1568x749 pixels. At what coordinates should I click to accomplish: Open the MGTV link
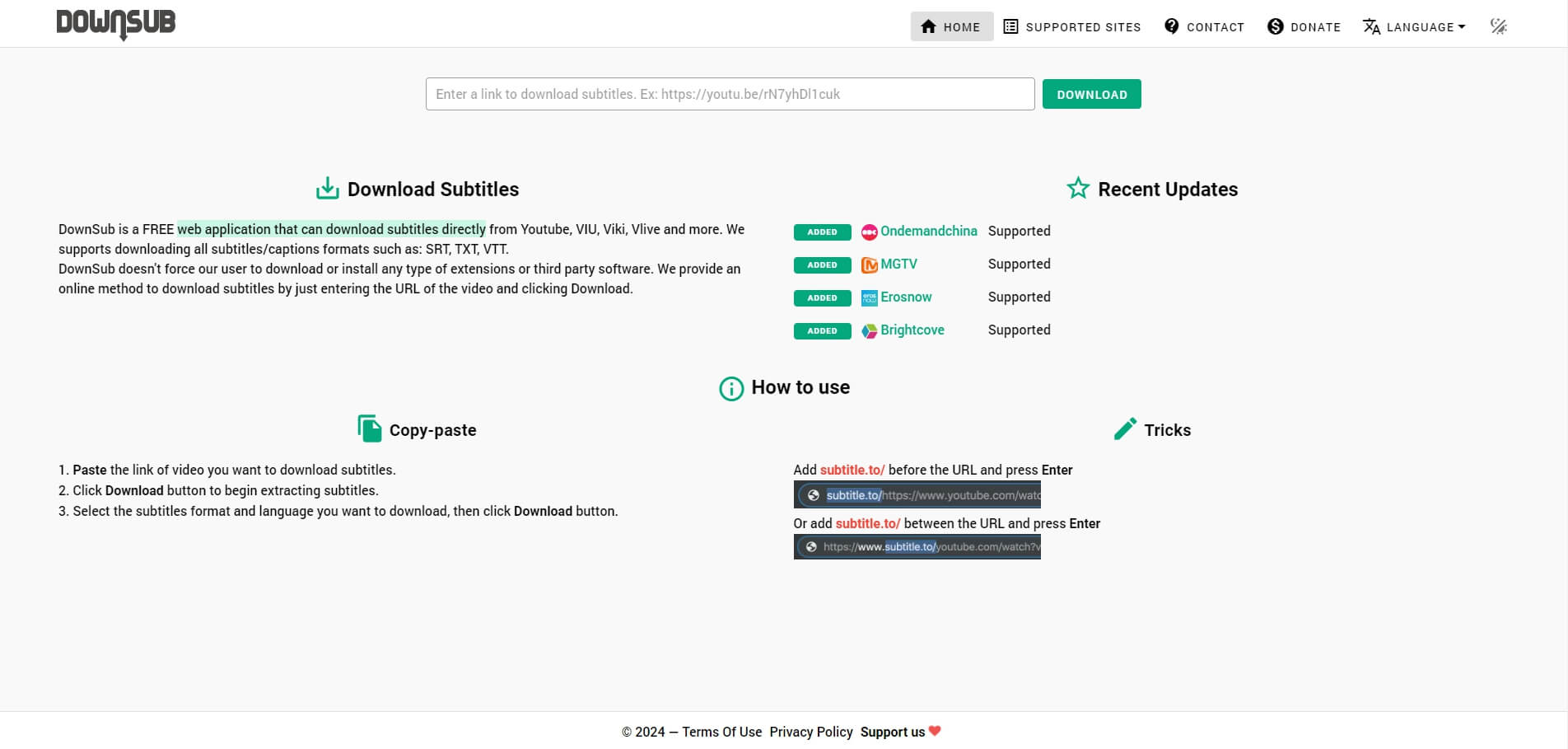pos(898,264)
